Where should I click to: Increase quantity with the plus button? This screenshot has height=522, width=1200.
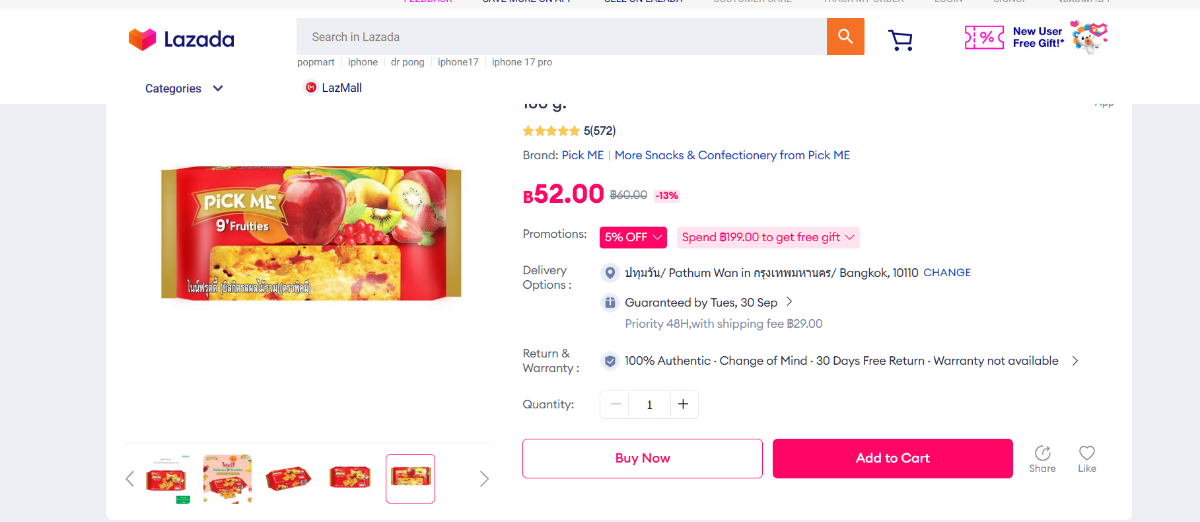pyautogui.click(x=683, y=404)
